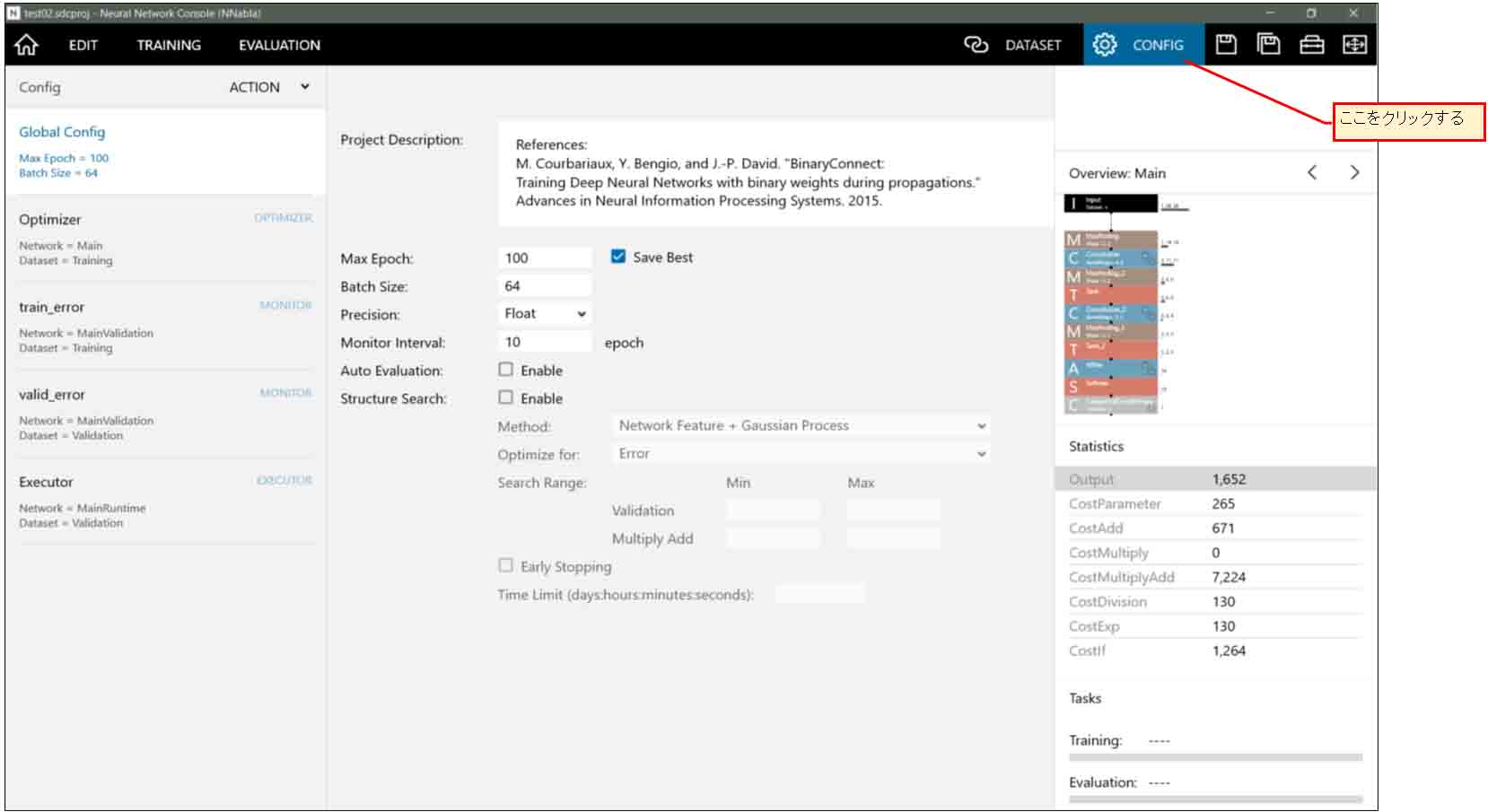Screen dimensions: 1488x812
Task: Click the Max Epoch input field
Action: coord(544,258)
